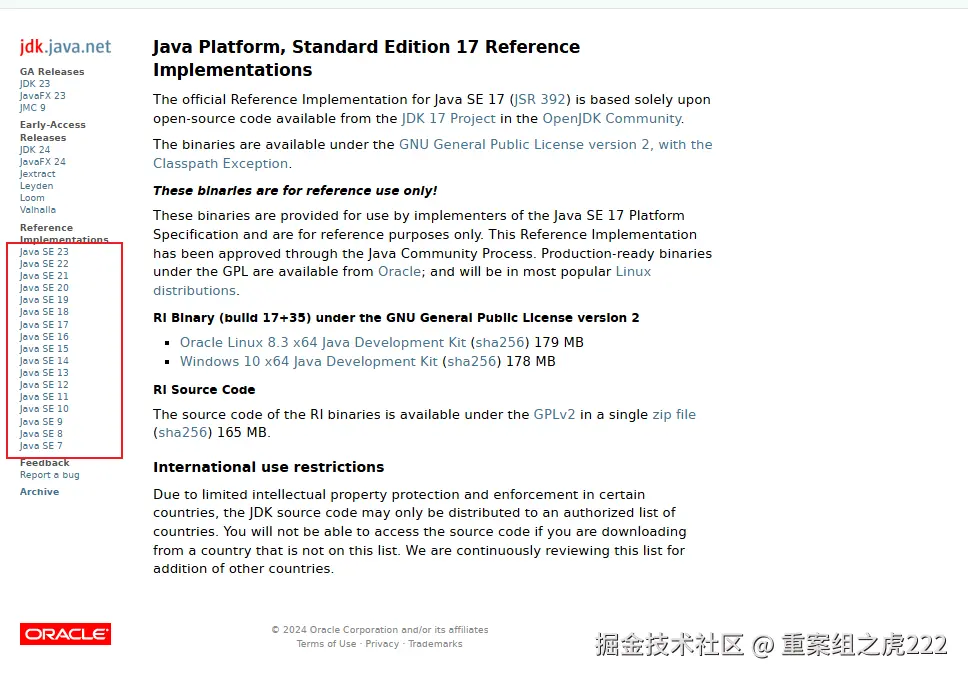Open the jdk.java.net home logo
The image size is (968, 679).
point(65,47)
